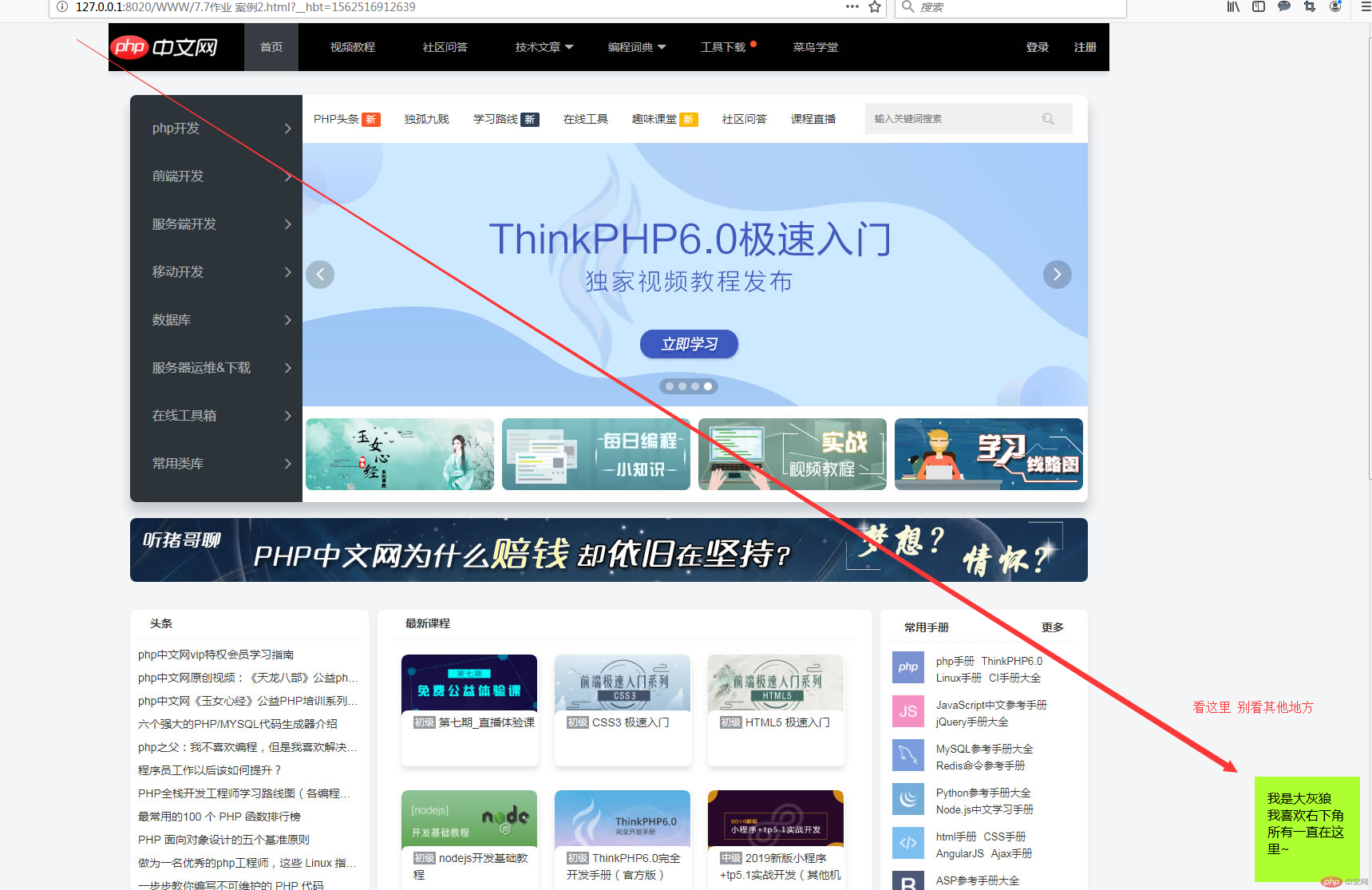Expand the php开发 sidebar category

click(216, 129)
